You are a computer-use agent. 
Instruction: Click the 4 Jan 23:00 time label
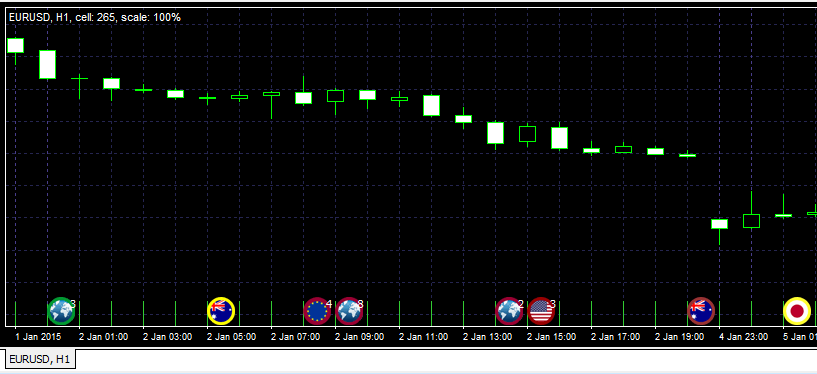click(x=744, y=337)
